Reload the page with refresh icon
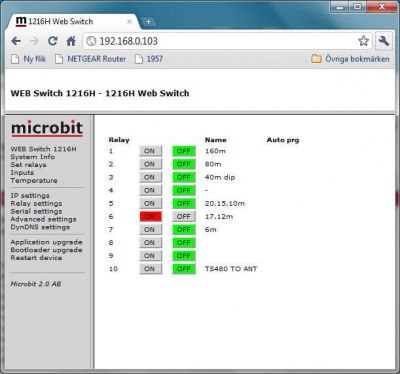The width and height of the screenshot is (400, 374). [53, 41]
